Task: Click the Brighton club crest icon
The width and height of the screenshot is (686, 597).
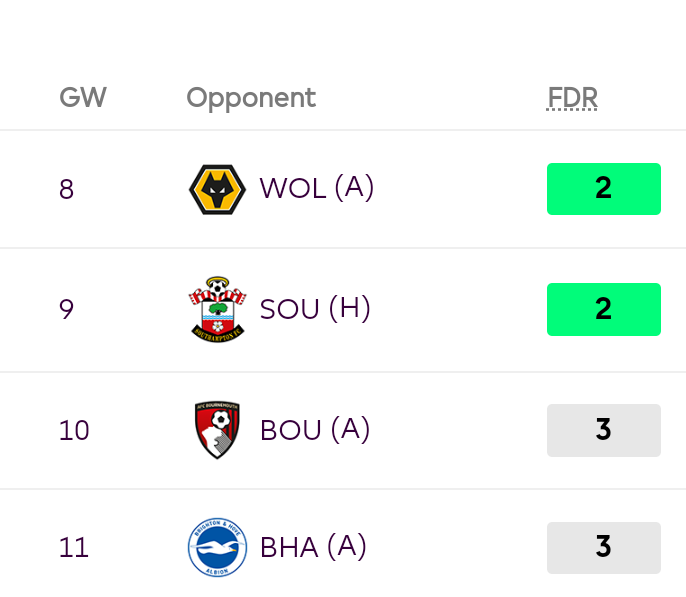Action: 217,548
